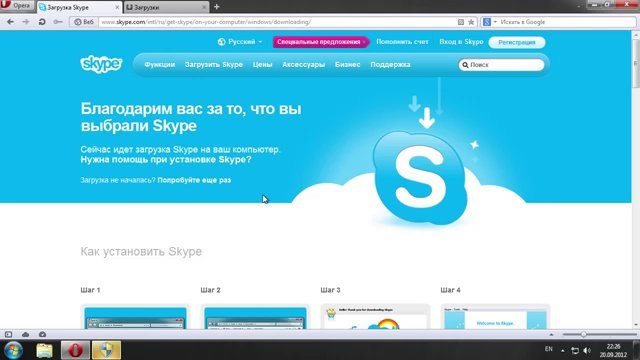Screen dimensions: 640x360
Task: Show hidden tray icons arrow
Action: (562, 350)
